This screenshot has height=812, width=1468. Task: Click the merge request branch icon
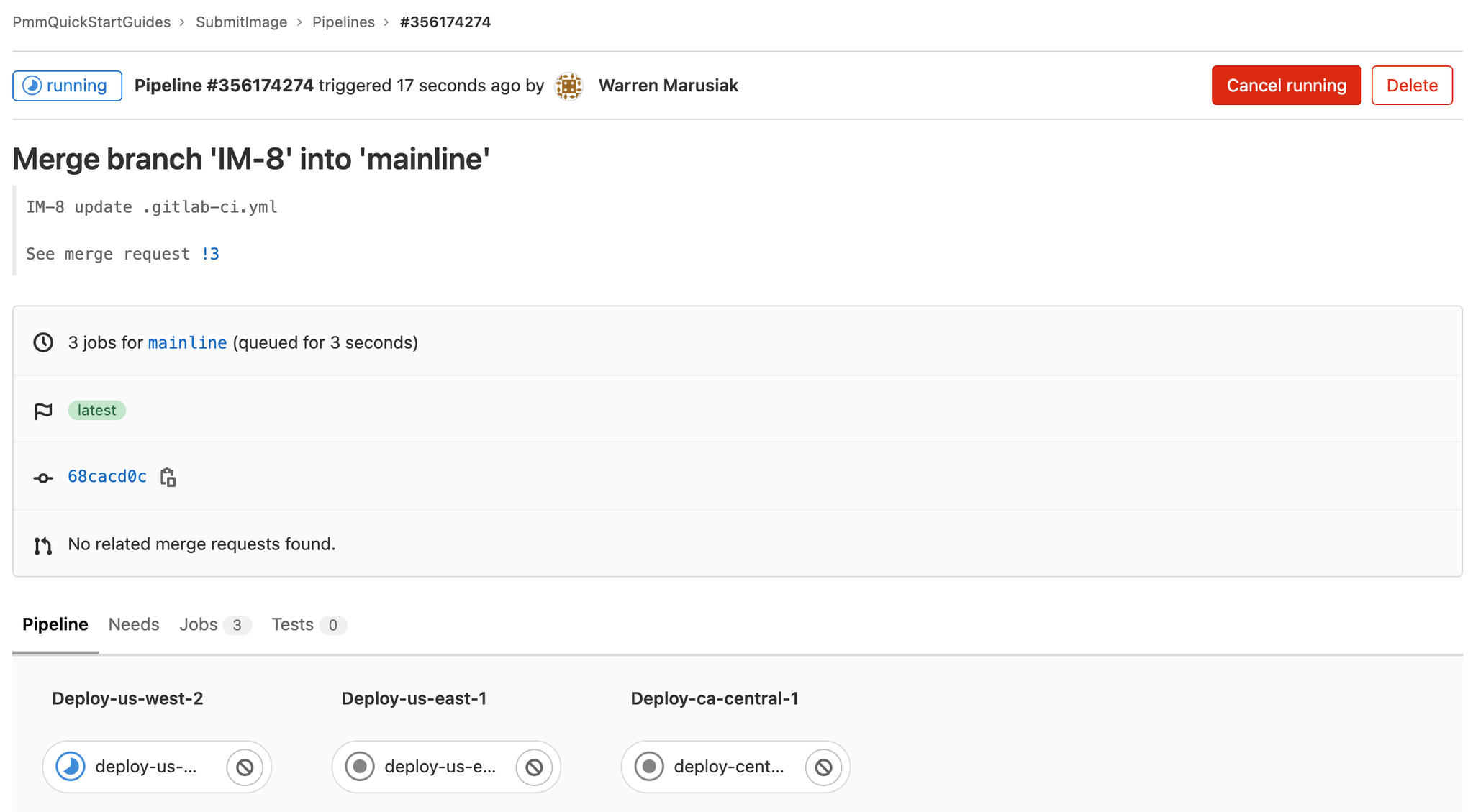click(x=45, y=544)
